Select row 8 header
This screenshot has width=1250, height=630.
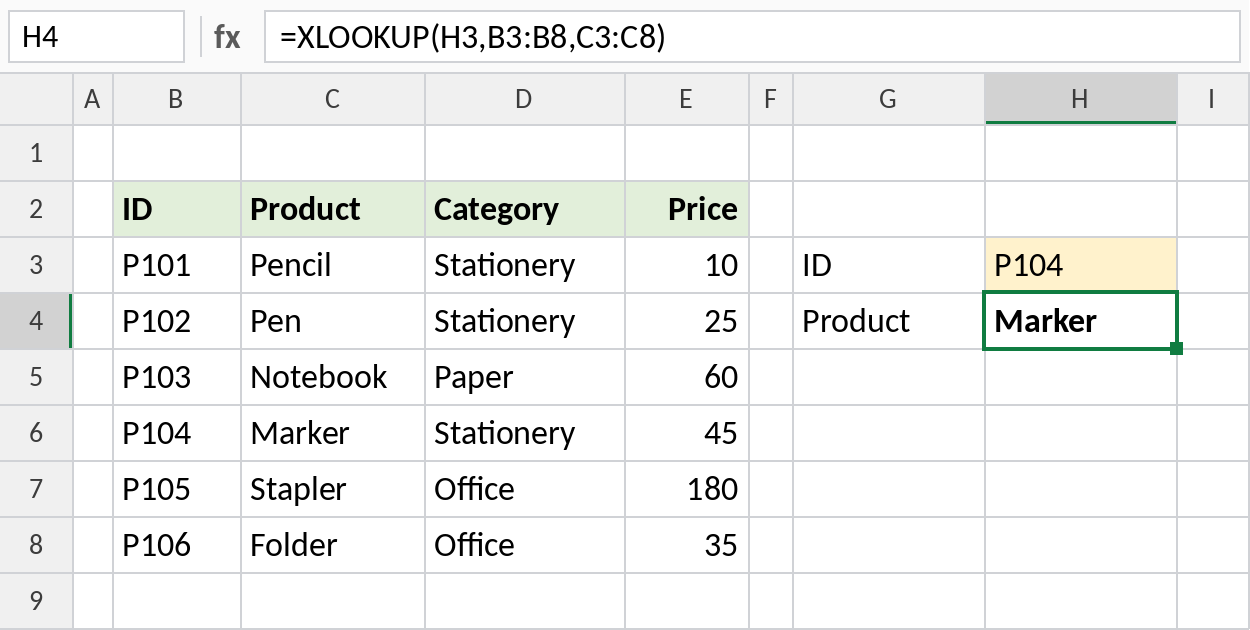[37, 545]
